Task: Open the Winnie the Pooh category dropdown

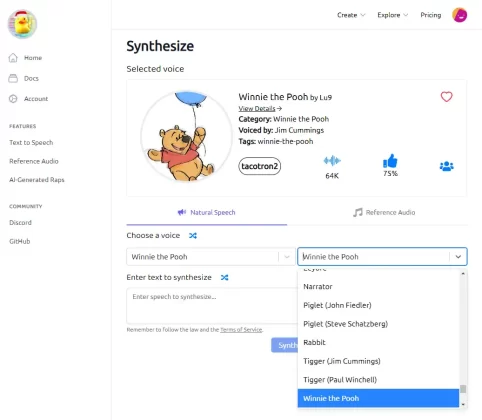Action: 211,257
